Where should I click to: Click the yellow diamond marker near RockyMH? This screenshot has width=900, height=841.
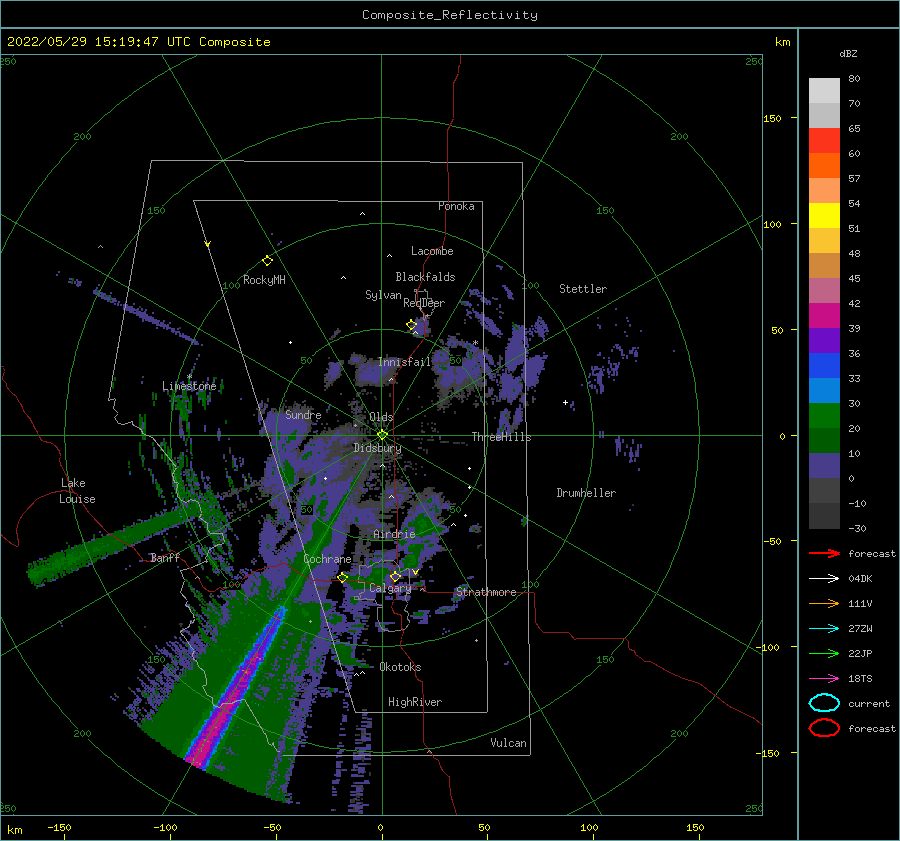(267, 261)
